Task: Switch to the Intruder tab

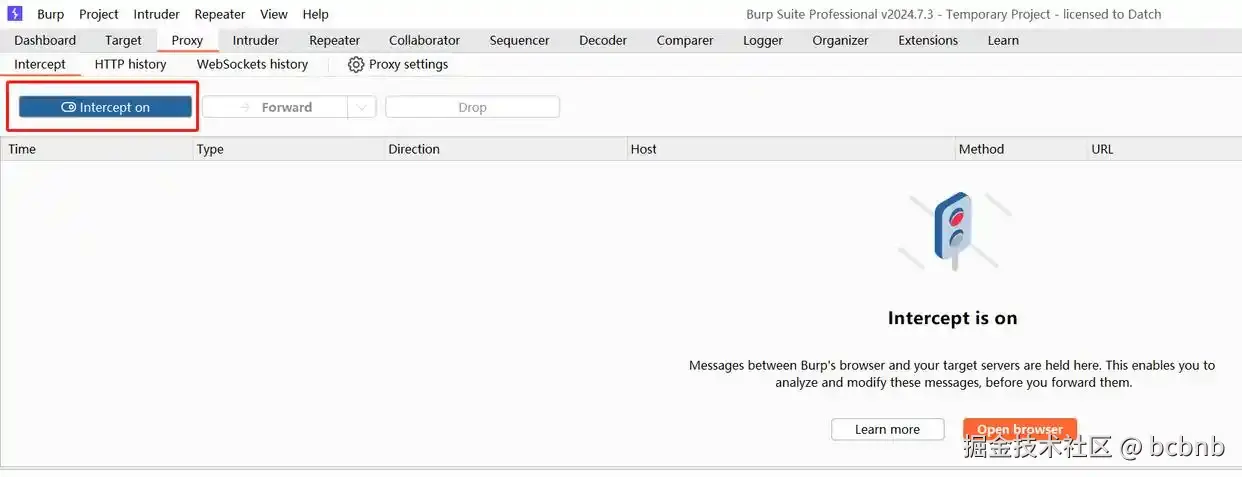Action: 256,40
